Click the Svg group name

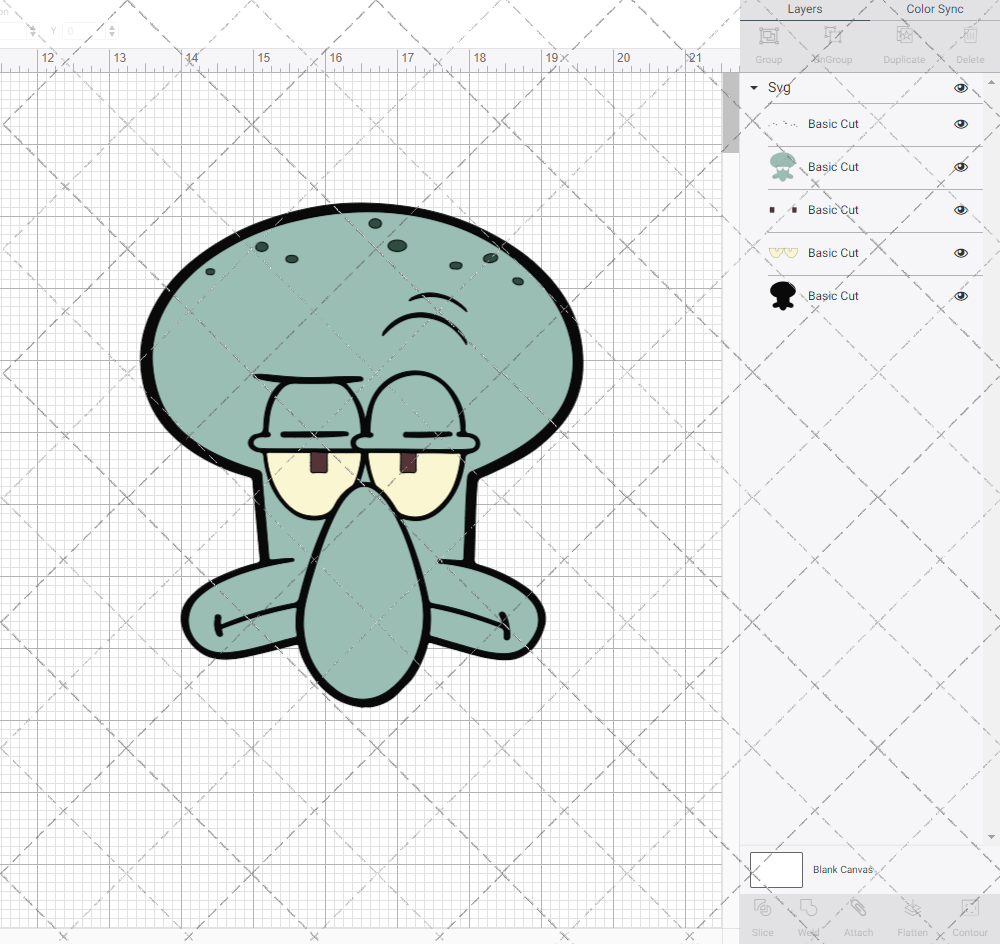tap(779, 87)
